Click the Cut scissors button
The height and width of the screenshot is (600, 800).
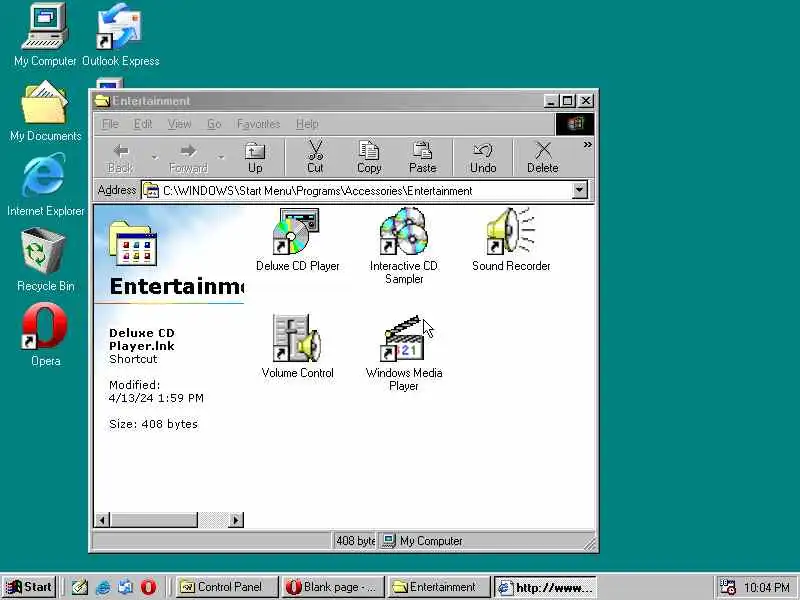click(x=315, y=158)
